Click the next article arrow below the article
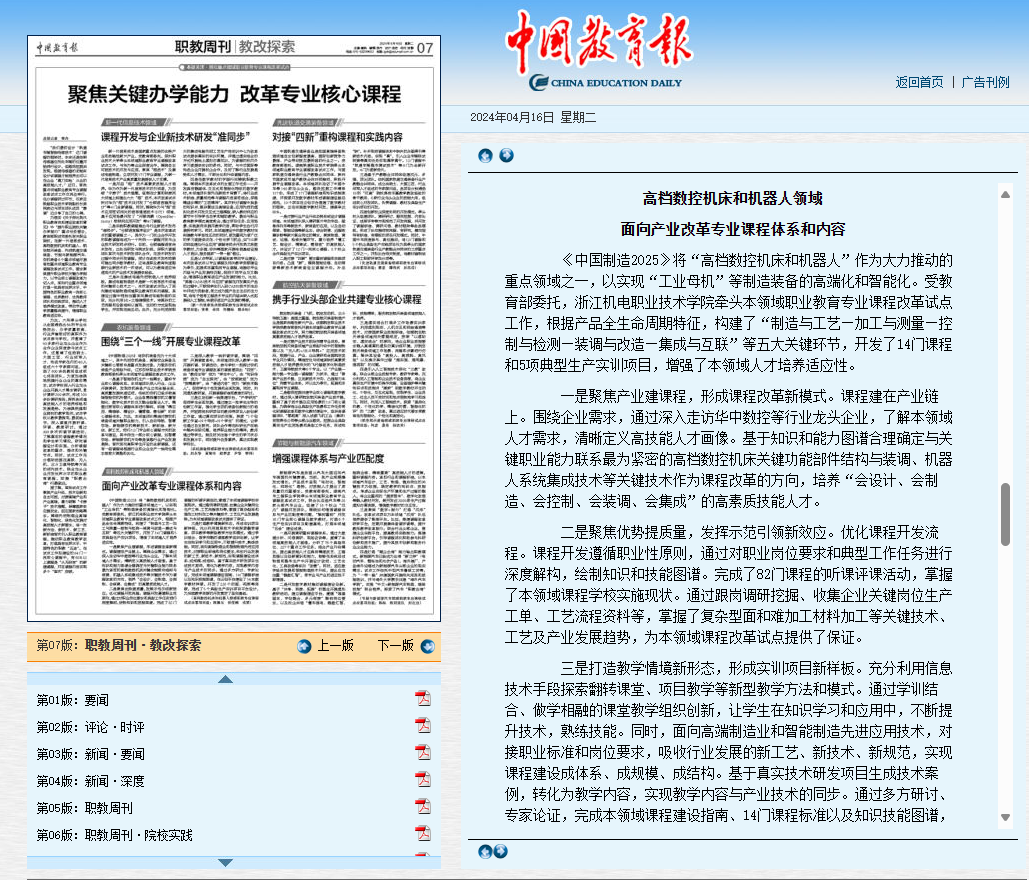The height and width of the screenshot is (880, 1029). (501, 851)
